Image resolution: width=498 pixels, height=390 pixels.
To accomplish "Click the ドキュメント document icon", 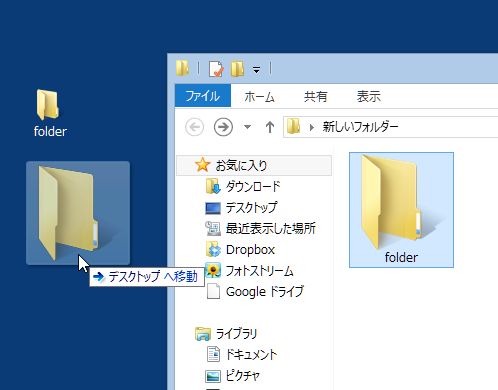I will [213, 354].
